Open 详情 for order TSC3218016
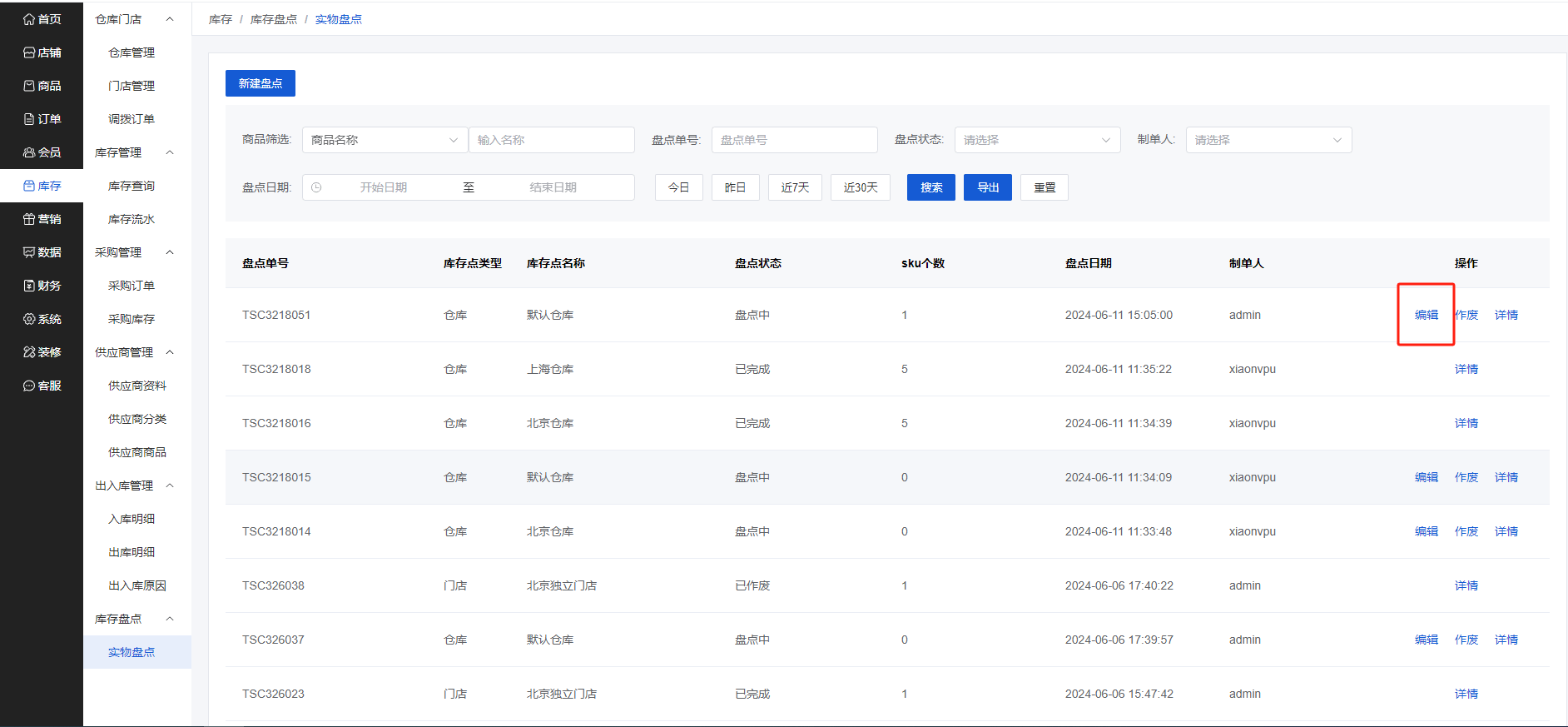This screenshot has height=727, width=1568. pos(1466,423)
